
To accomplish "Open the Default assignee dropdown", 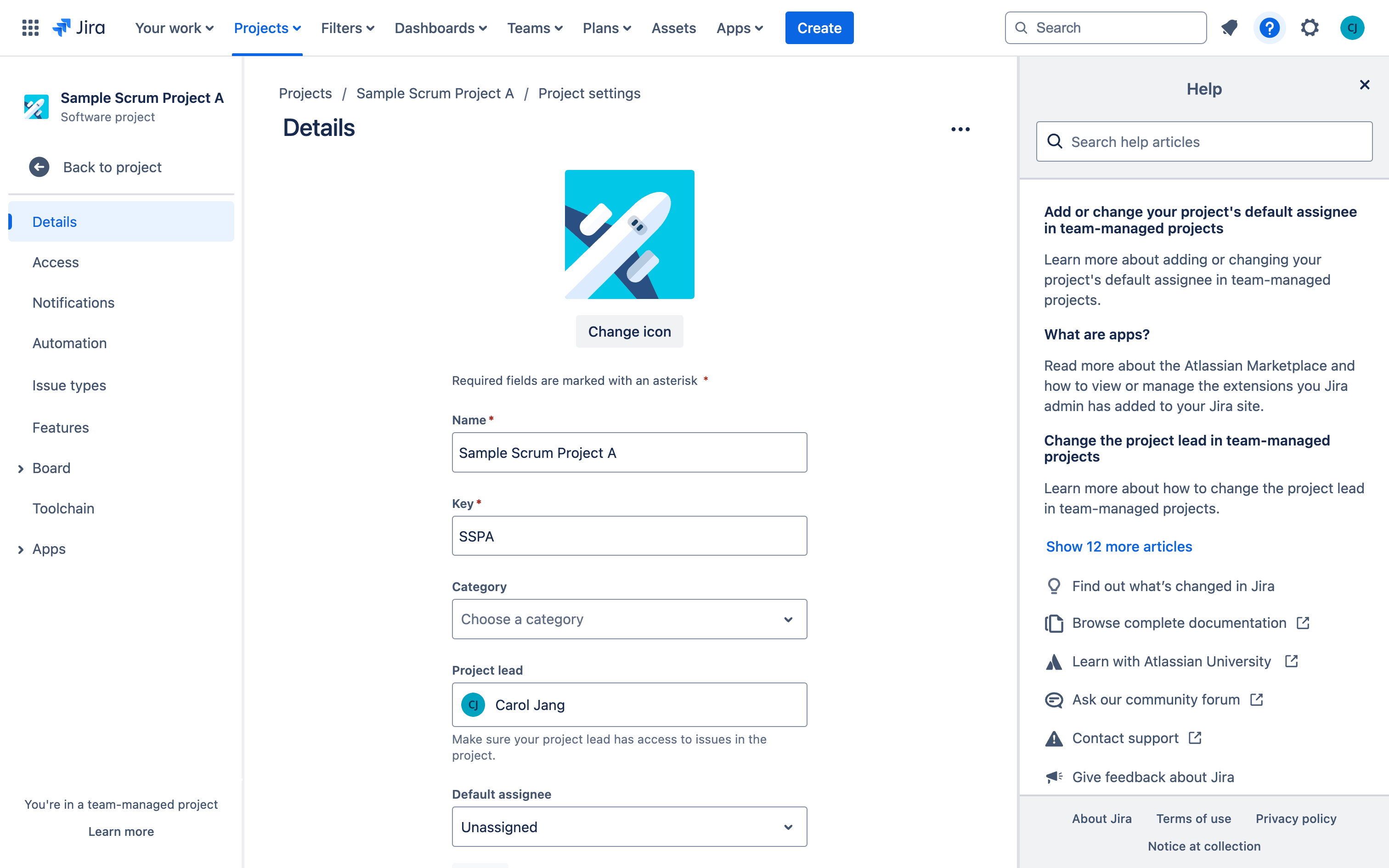I will coord(629,826).
